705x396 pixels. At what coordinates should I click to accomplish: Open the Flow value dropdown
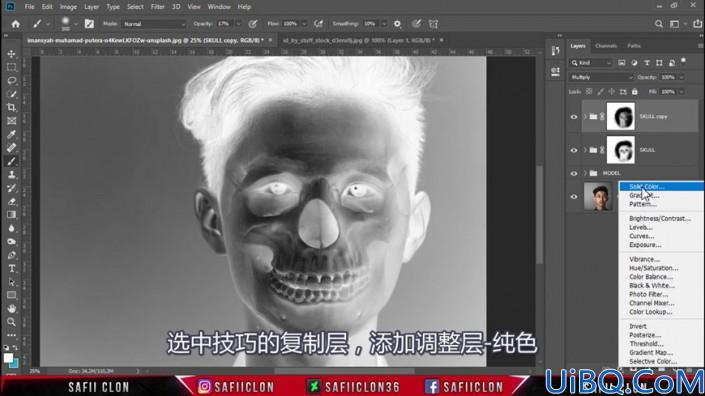304,24
